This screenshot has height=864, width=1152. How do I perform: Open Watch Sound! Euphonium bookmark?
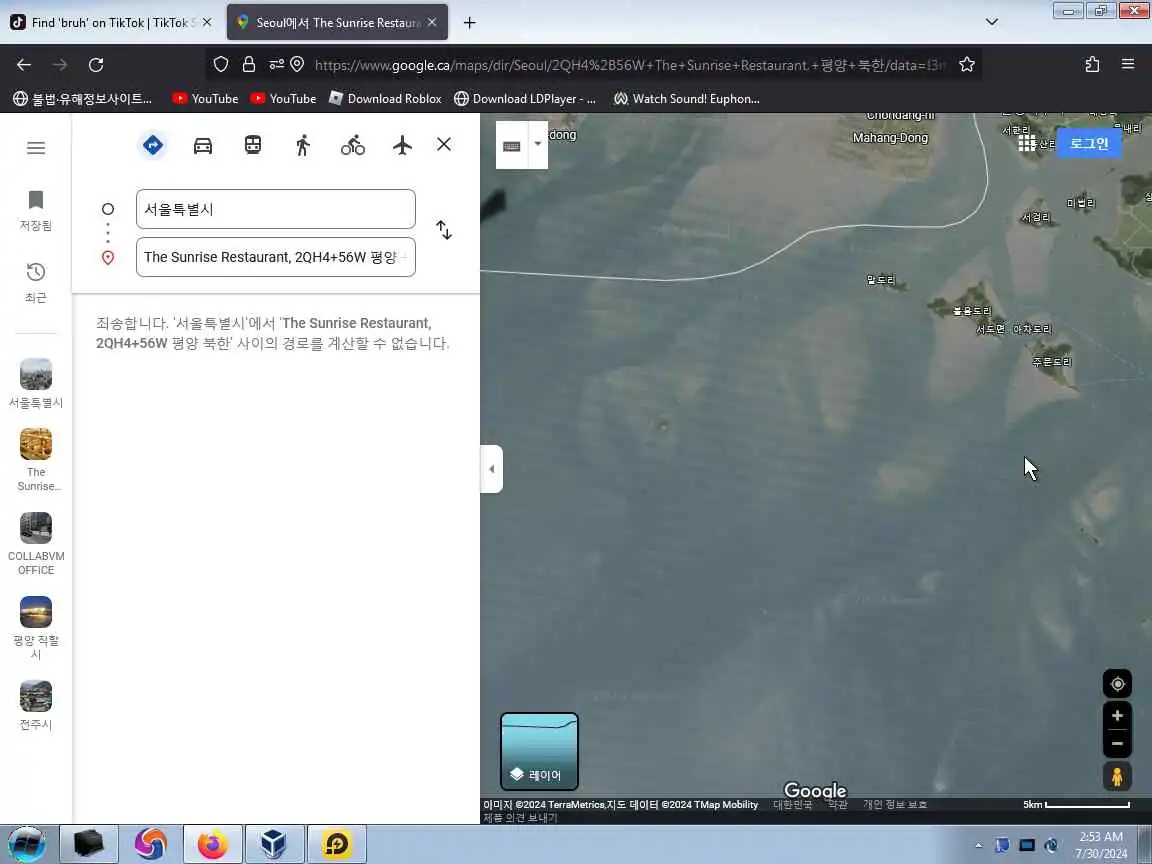tap(686, 98)
